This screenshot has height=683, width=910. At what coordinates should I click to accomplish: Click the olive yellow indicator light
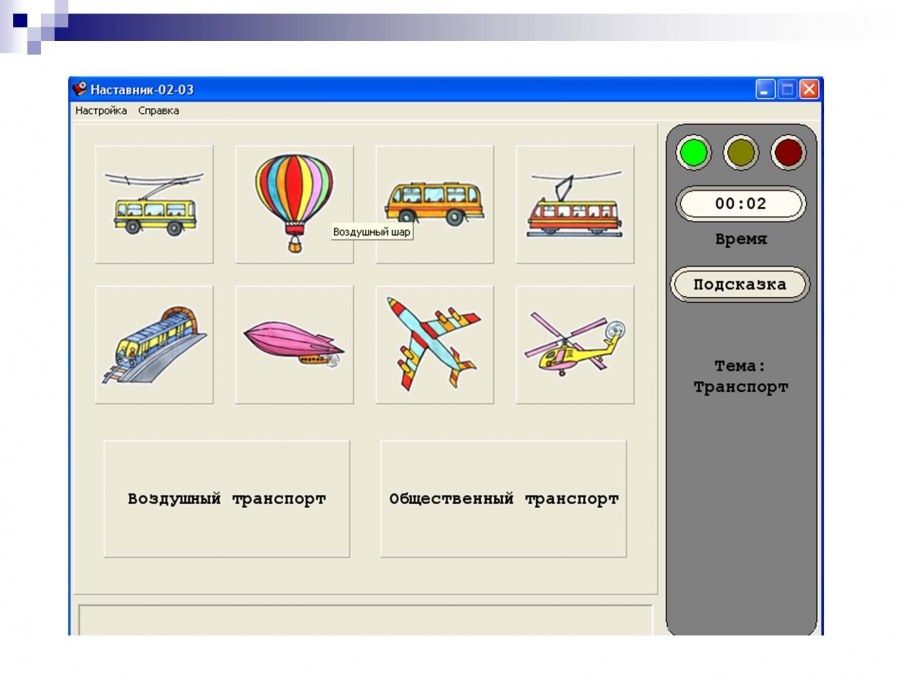click(741, 153)
